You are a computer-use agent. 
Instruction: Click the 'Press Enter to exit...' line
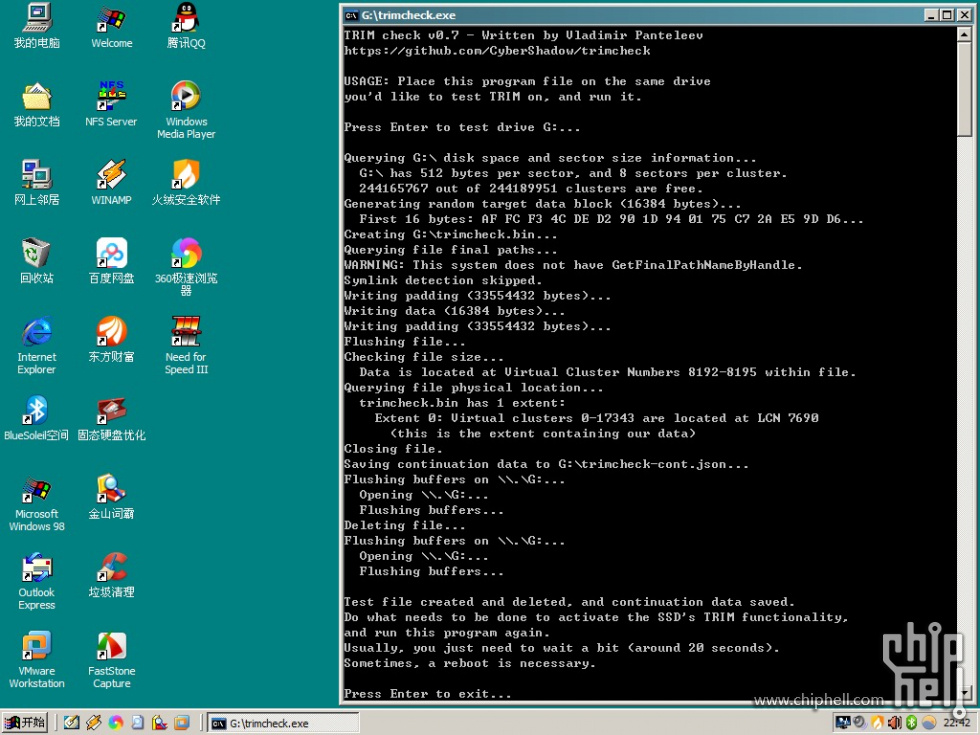(x=428, y=694)
